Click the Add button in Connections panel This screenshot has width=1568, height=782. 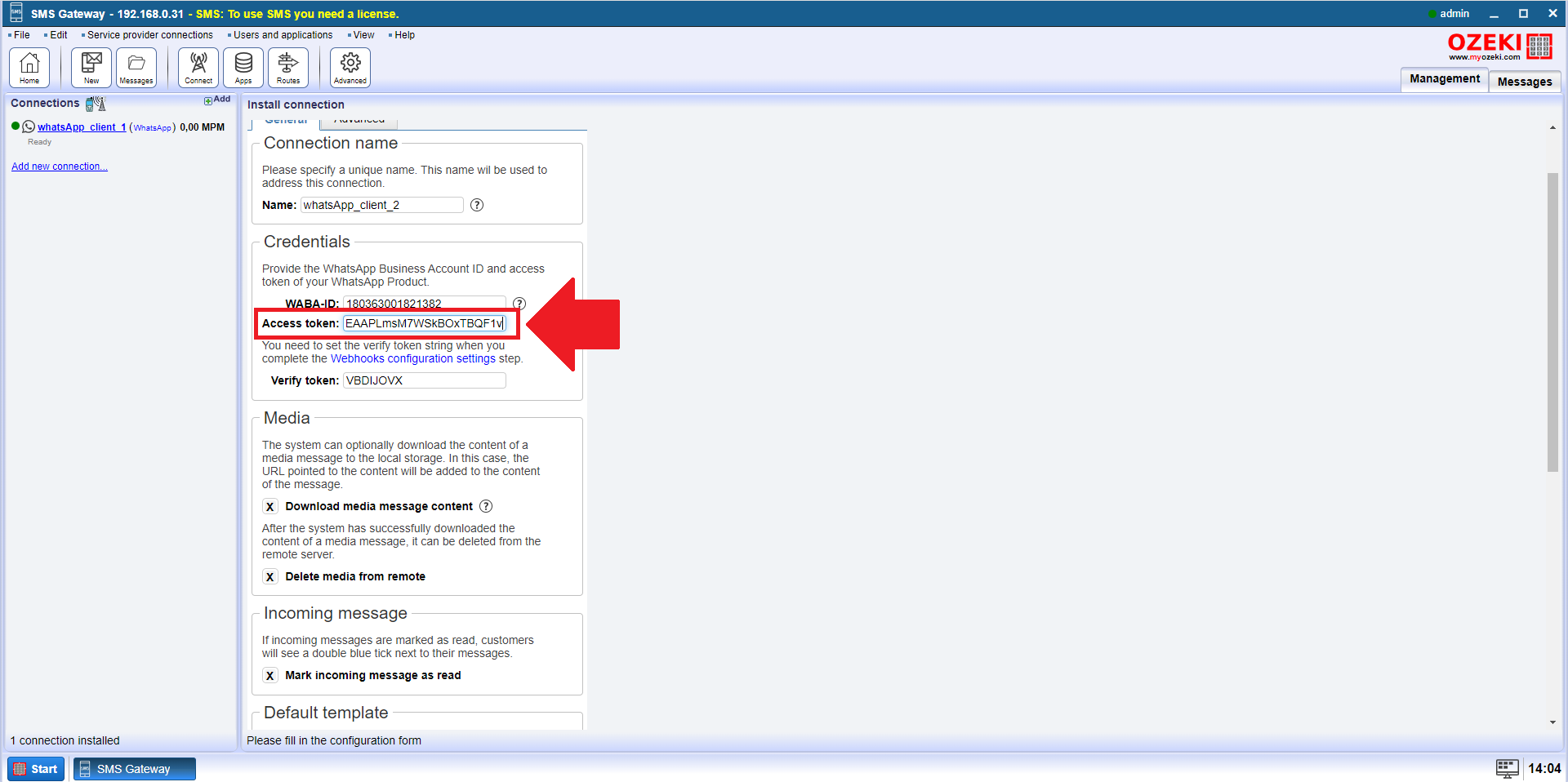pos(217,100)
